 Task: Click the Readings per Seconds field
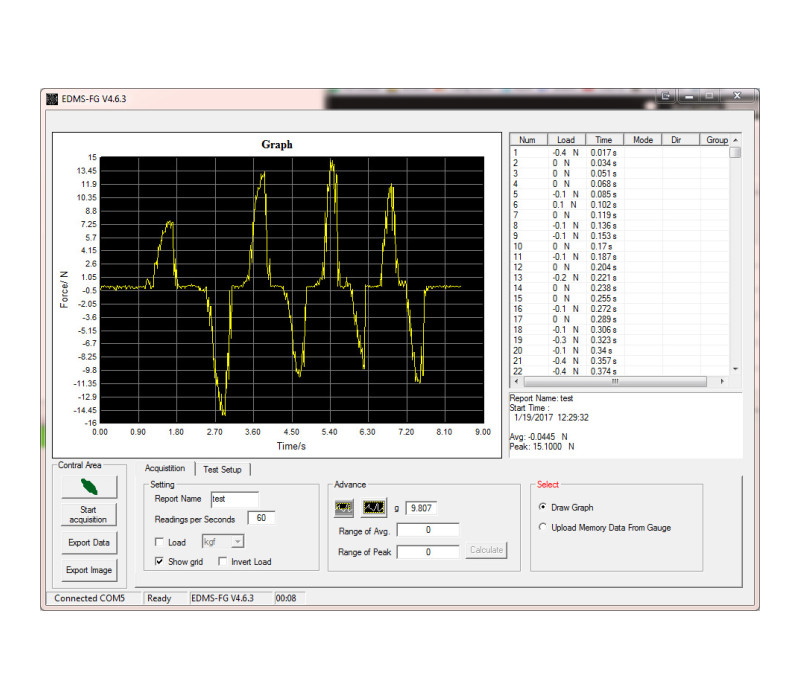[x=261, y=518]
